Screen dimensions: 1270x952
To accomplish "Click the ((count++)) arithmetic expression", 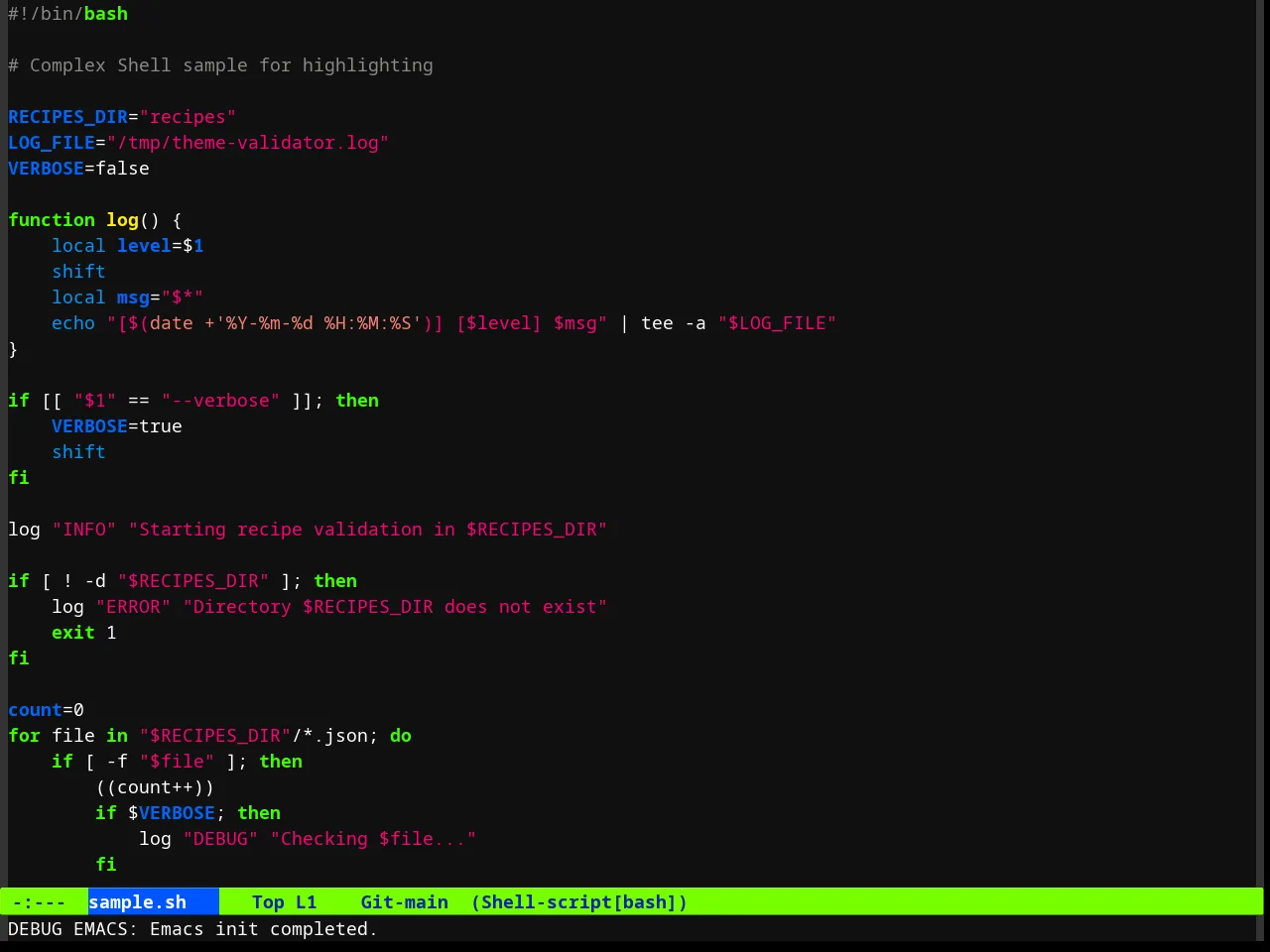I will pyautogui.click(x=155, y=787).
